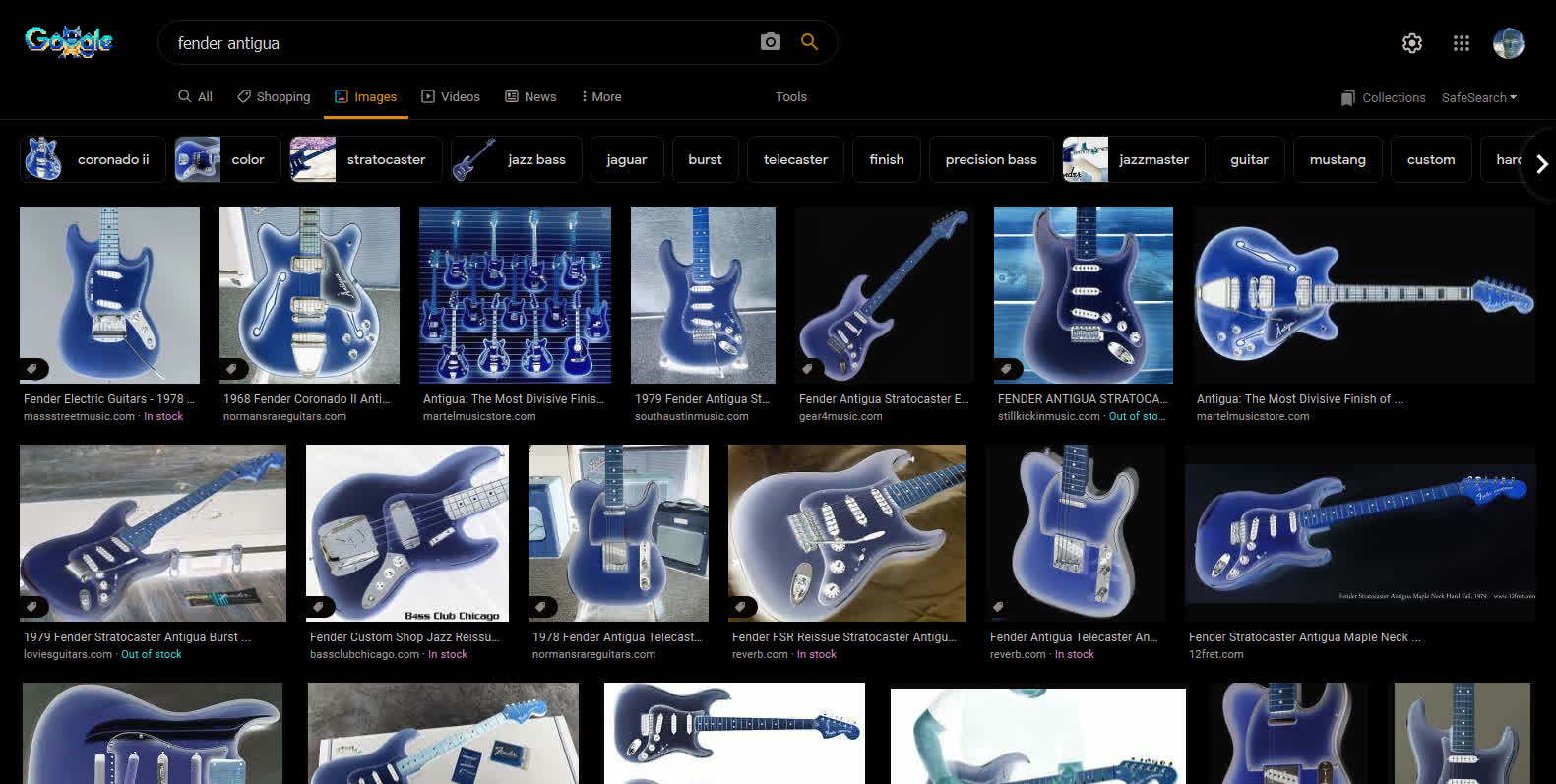Screen dimensions: 1556x784
Task: Open the SafeSearch dropdown
Action: coord(1479,97)
